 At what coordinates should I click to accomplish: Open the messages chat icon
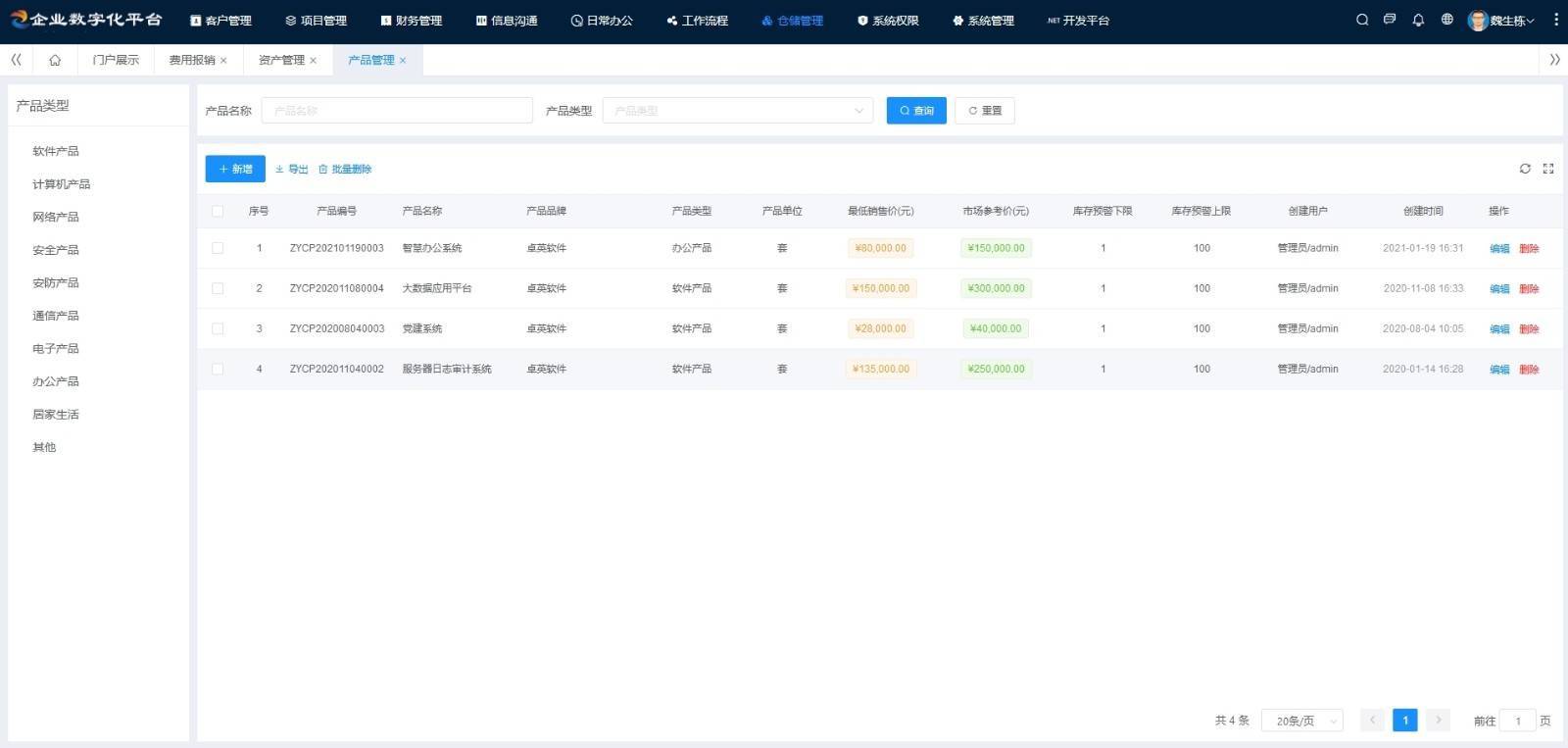click(x=1390, y=20)
